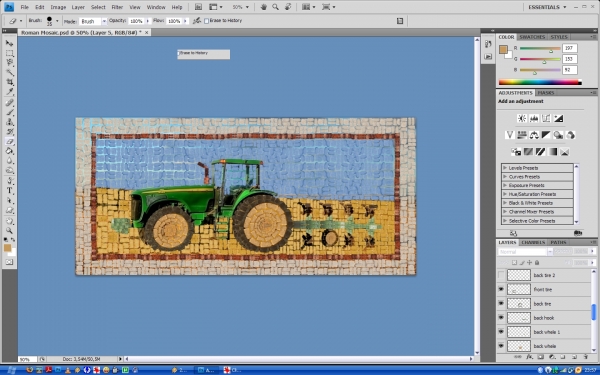Hide the back tire layer

pos(501,303)
